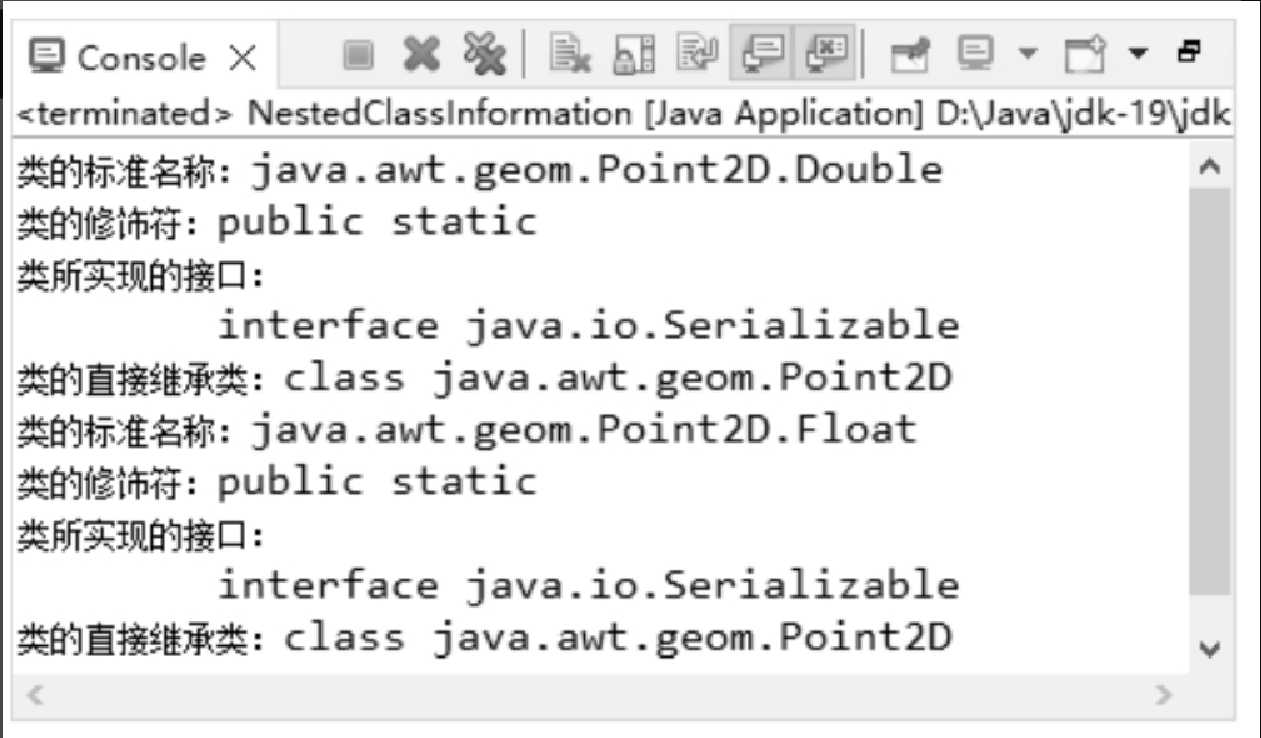1261x738 pixels.
Task: Click the vertical scrollbar down arrow
Action: 1210,649
